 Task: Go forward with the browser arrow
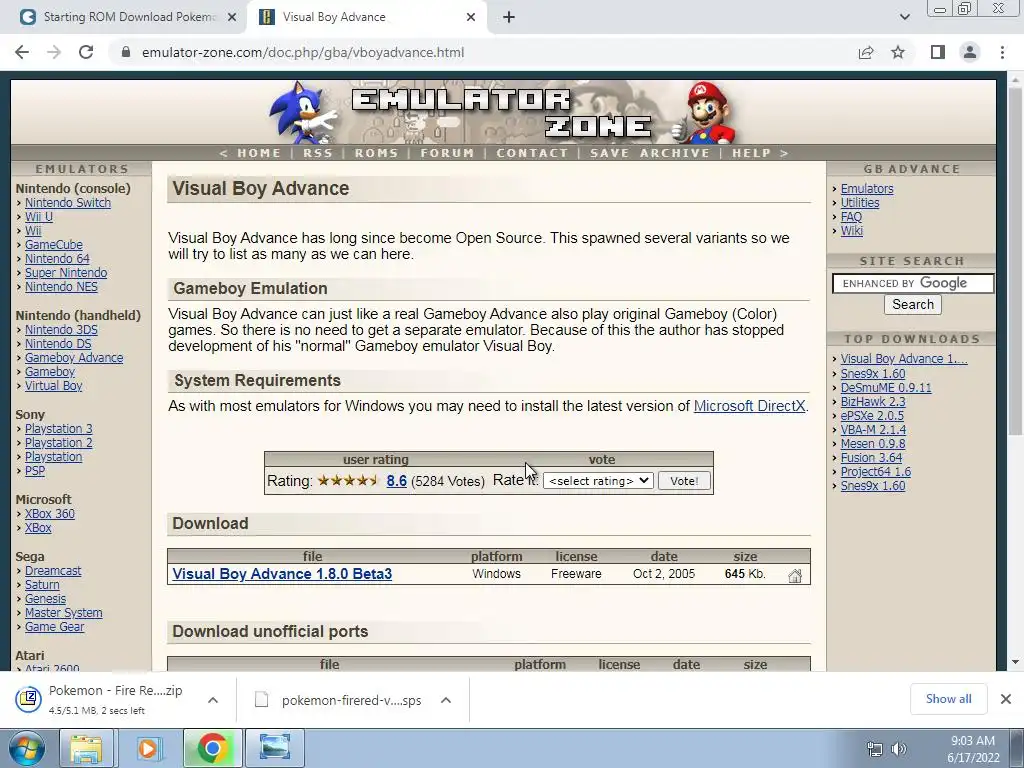(x=54, y=52)
